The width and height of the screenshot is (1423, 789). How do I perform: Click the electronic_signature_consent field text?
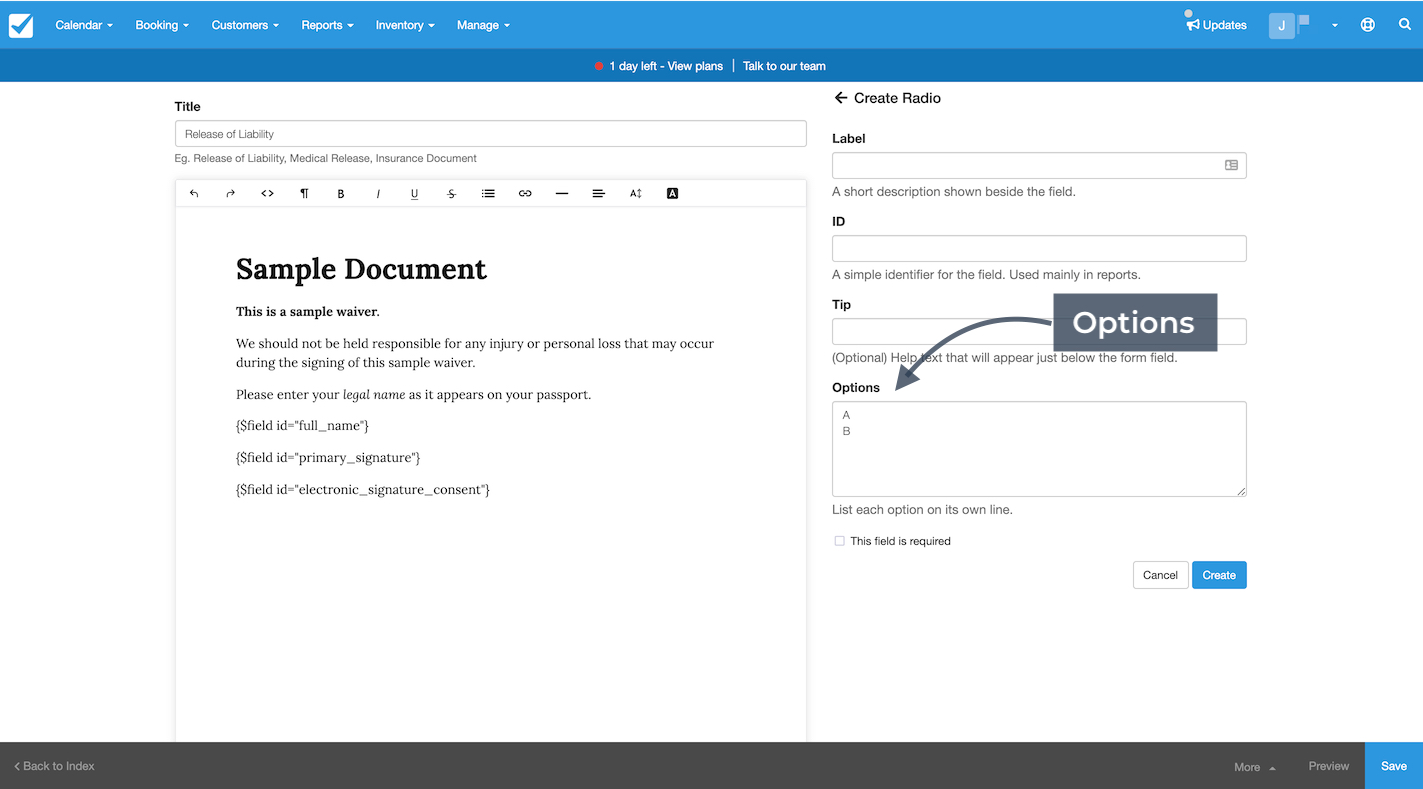click(x=363, y=490)
